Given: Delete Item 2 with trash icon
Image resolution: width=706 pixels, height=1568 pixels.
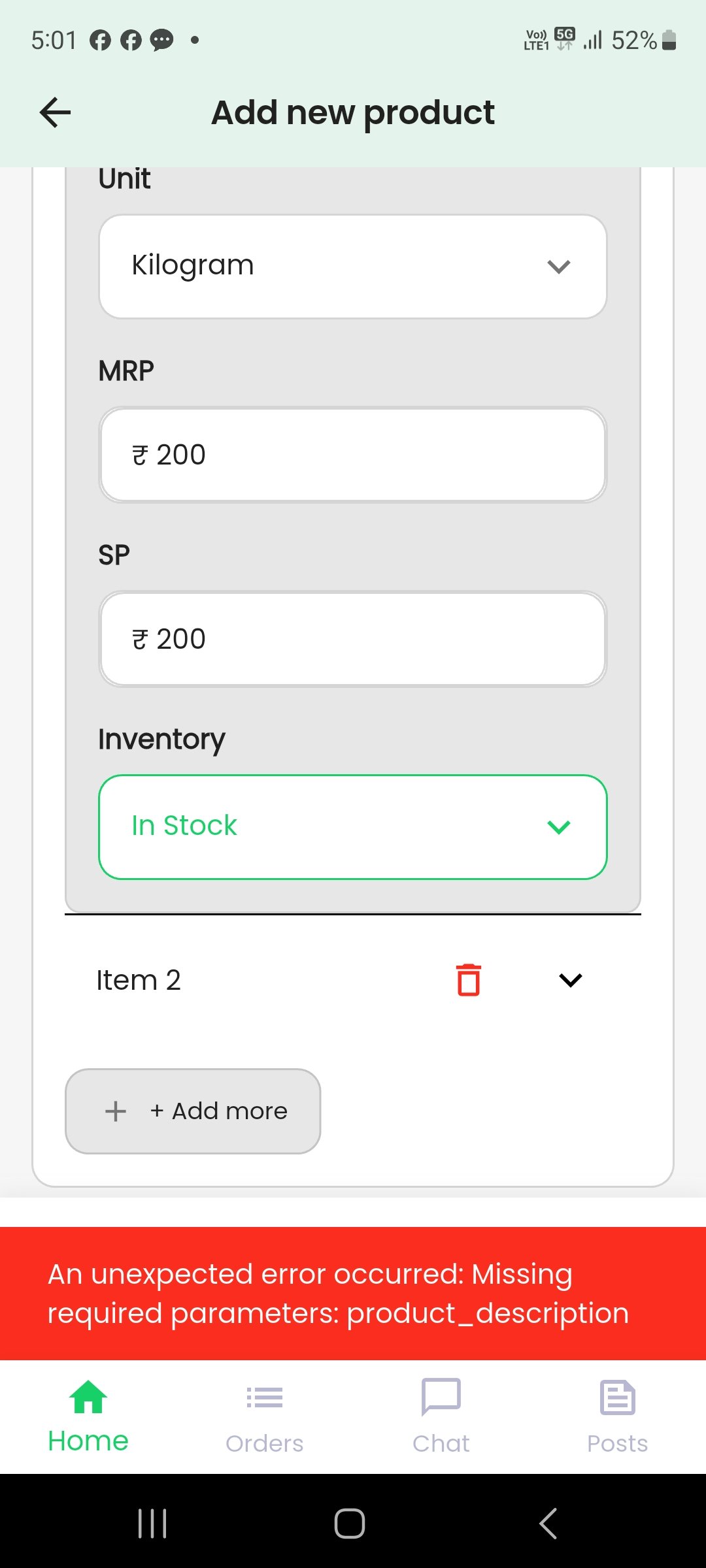Looking at the screenshot, I should [x=468, y=980].
